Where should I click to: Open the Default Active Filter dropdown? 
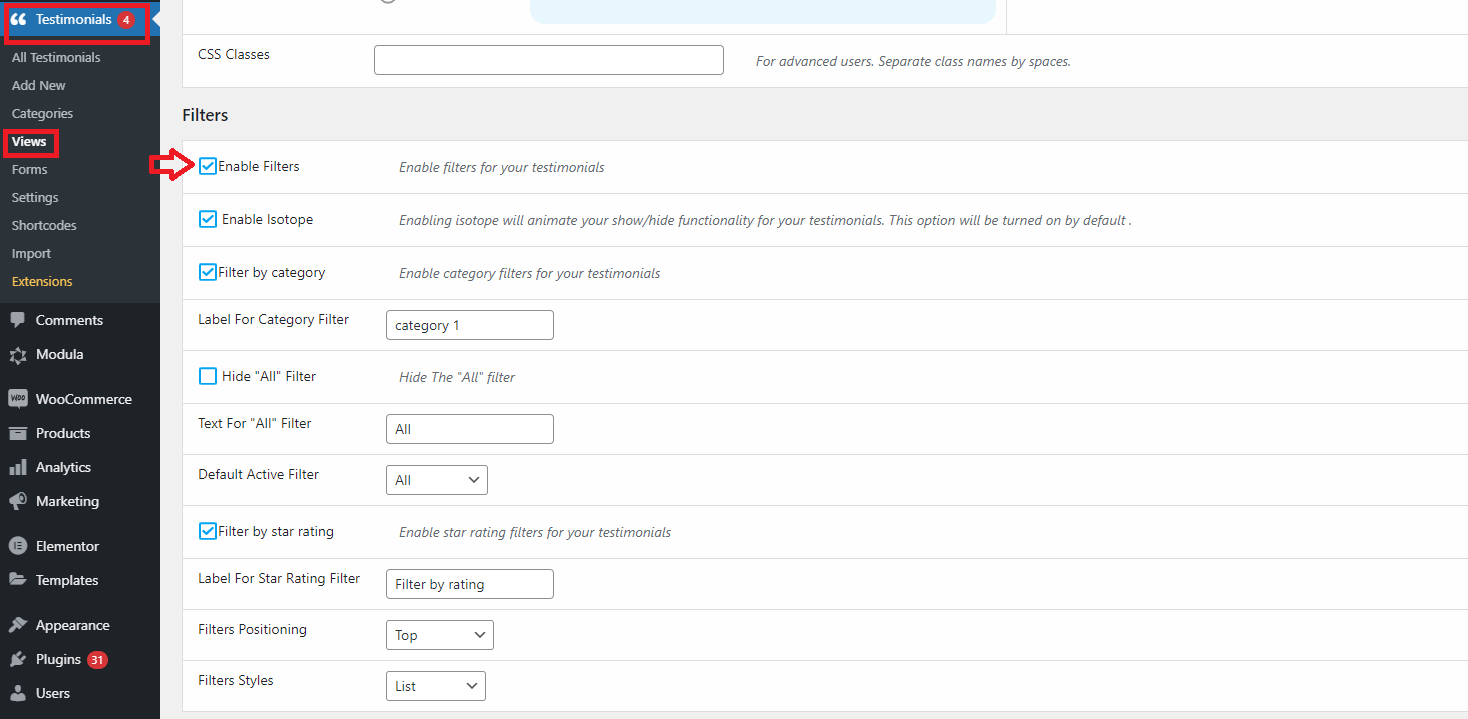point(437,480)
